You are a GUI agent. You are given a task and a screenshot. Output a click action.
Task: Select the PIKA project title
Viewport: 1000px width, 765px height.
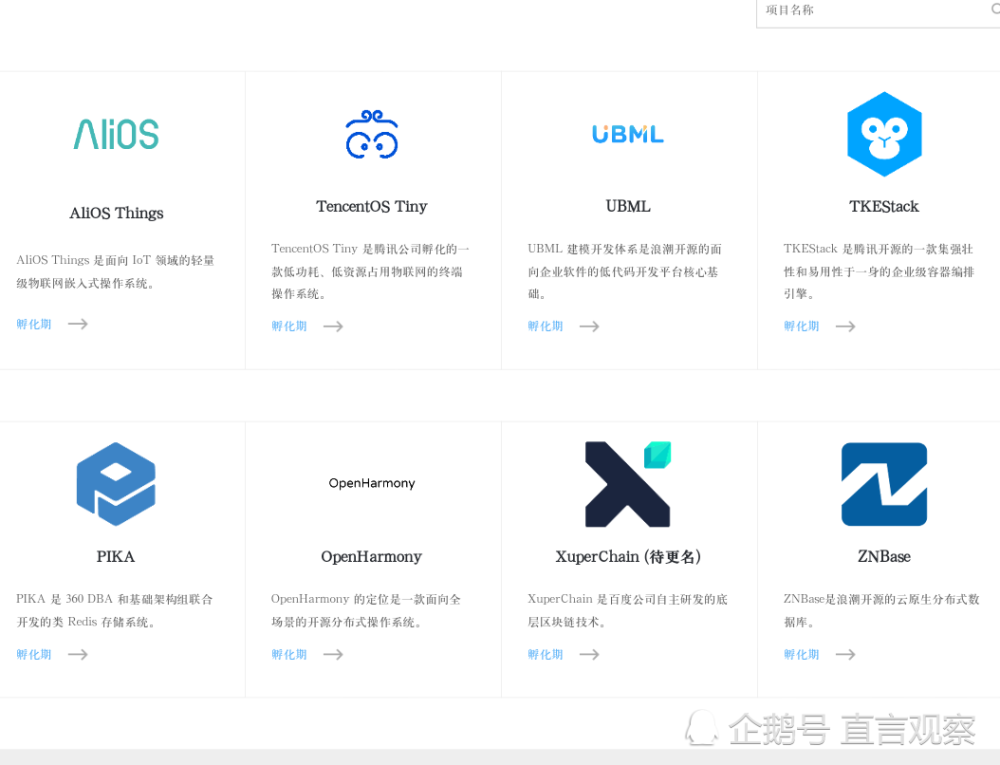116,557
